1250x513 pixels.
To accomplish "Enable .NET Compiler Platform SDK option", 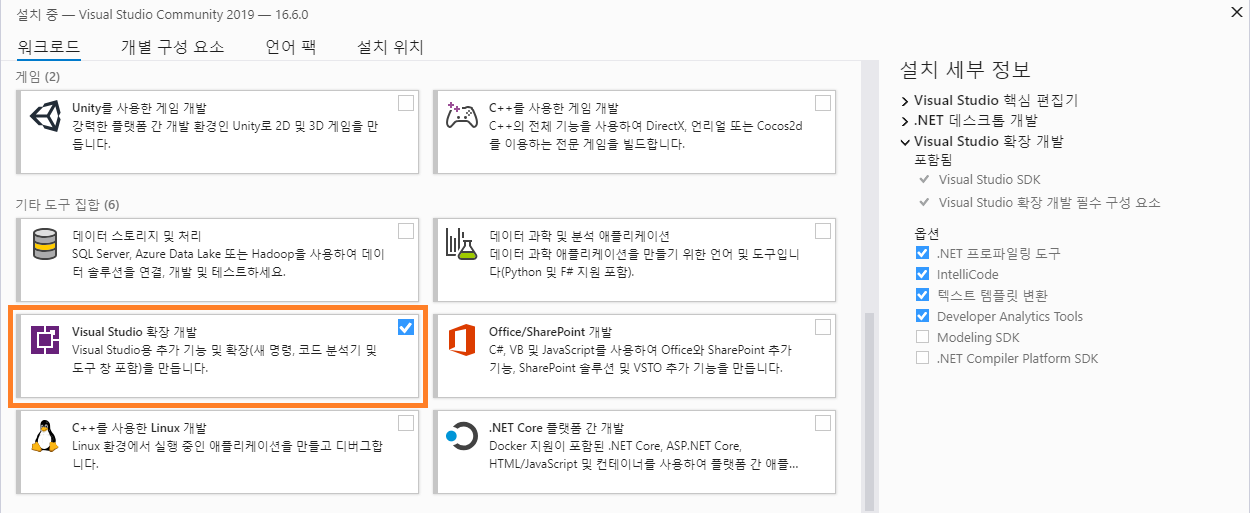I will (922, 358).
